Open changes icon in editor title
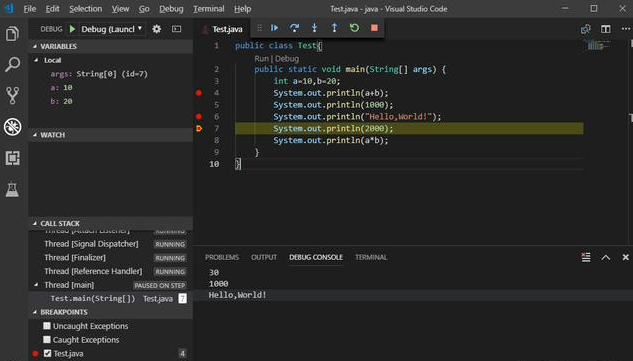 pos(585,29)
